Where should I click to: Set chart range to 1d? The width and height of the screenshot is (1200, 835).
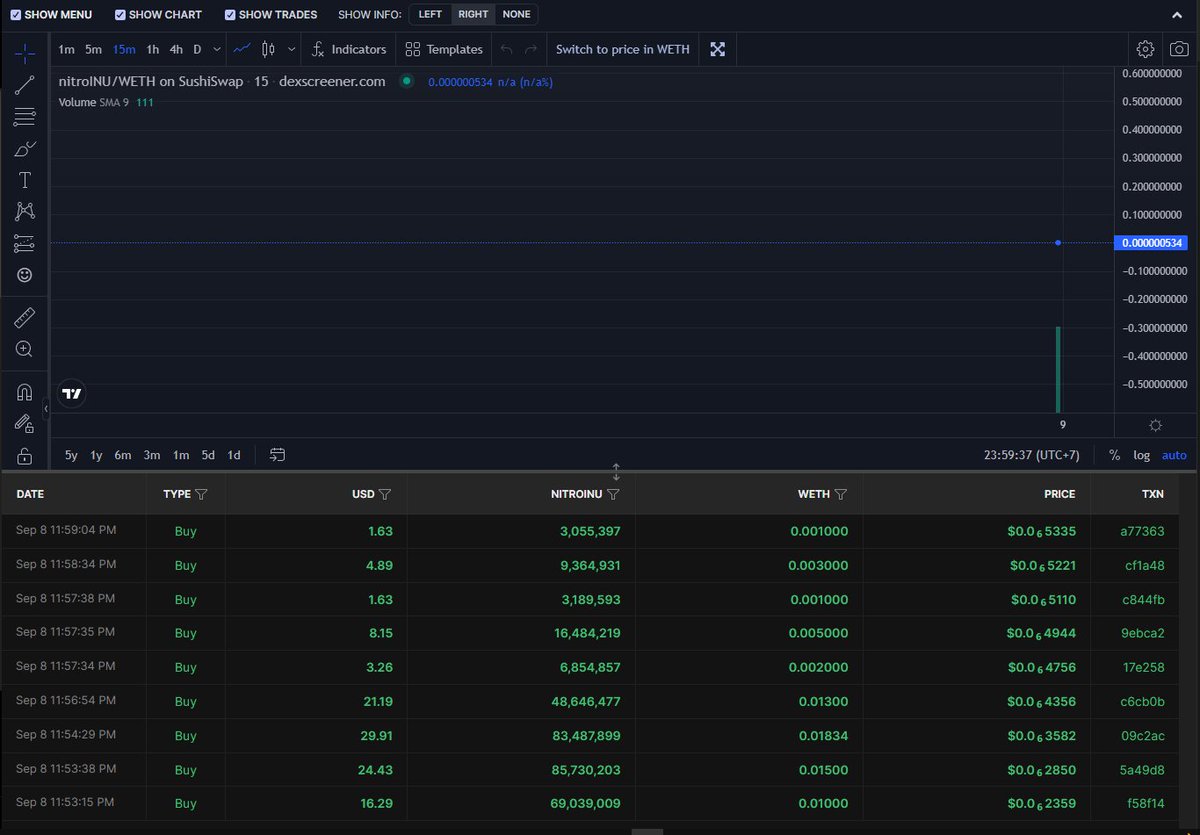coord(233,455)
